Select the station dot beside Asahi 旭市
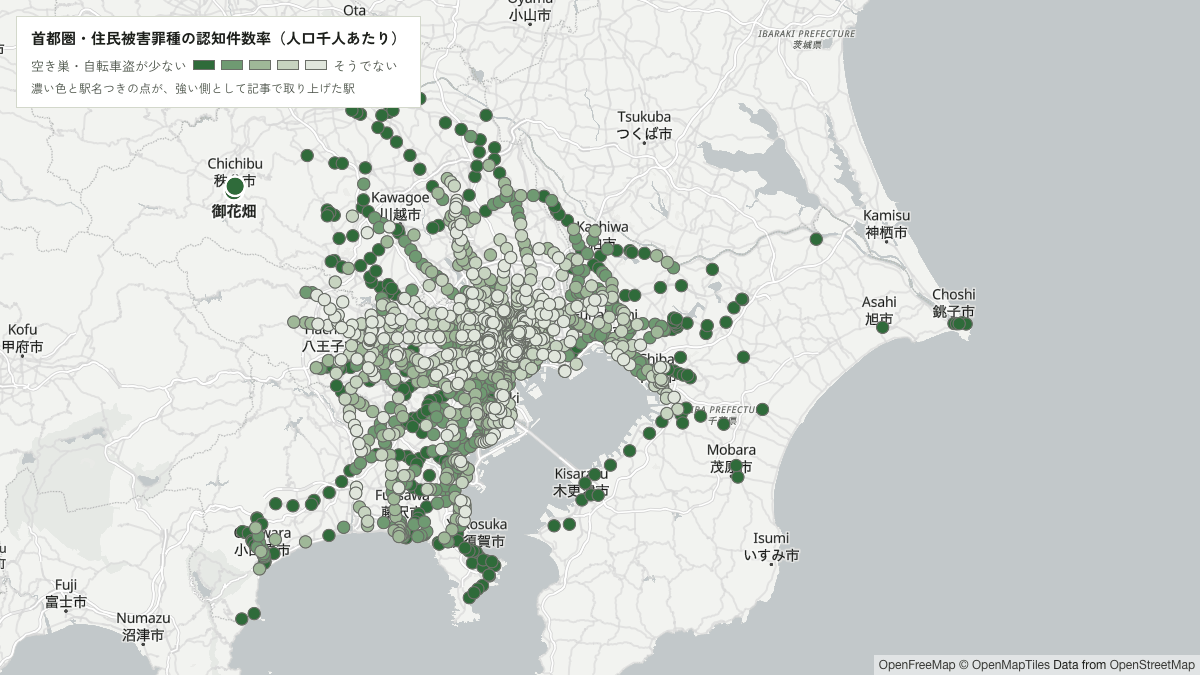This screenshot has height=675, width=1200. (x=883, y=327)
